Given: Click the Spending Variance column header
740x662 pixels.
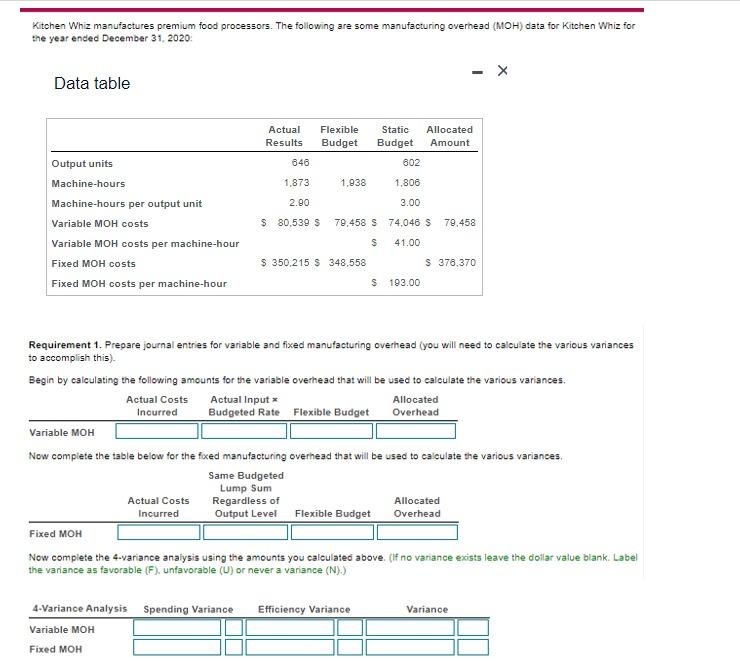Looking at the screenshot, I should [x=188, y=610].
